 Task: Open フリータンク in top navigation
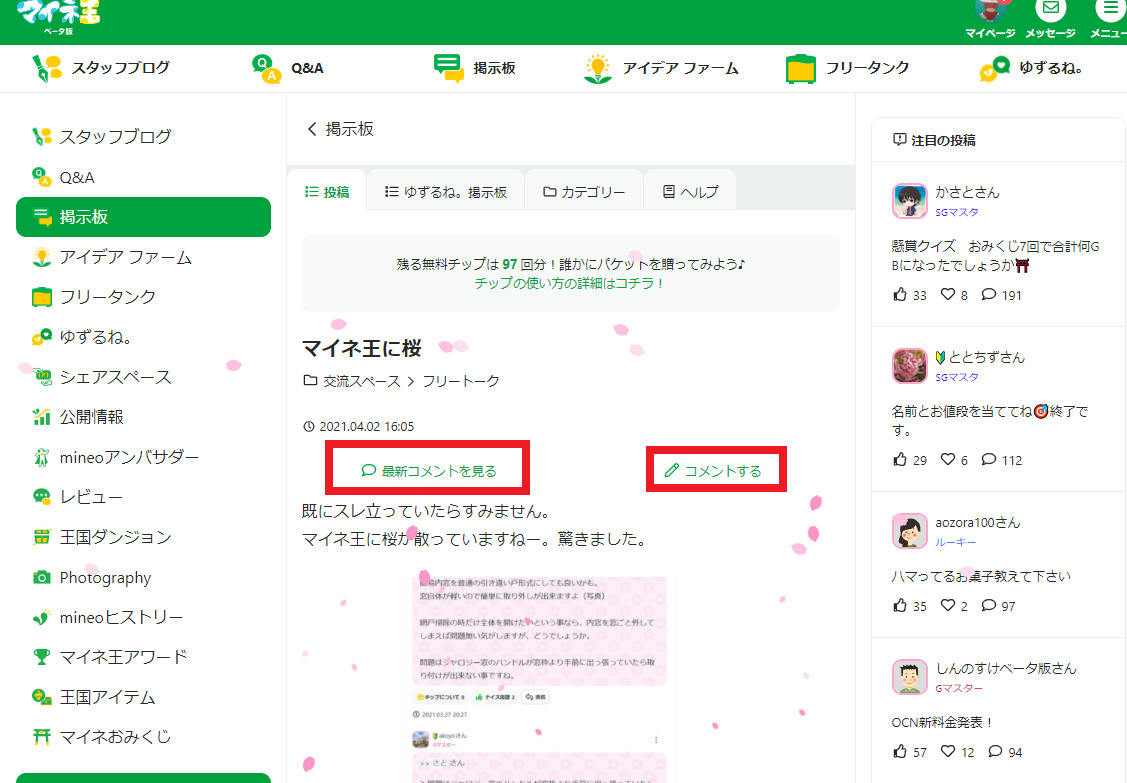847,68
